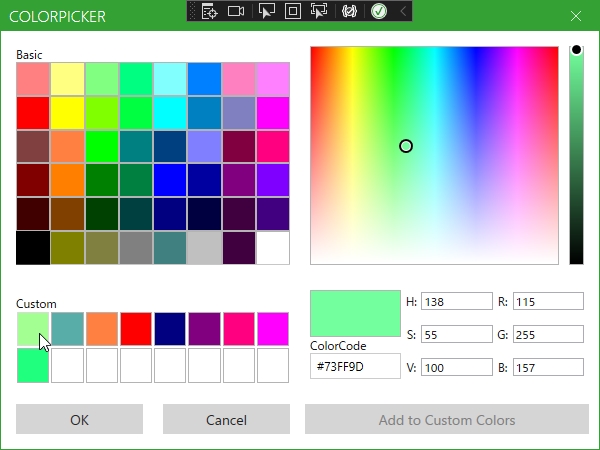Pick the white swatch in Basic colors
Image resolution: width=600 pixels, height=450 pixels.
[273, 248]
